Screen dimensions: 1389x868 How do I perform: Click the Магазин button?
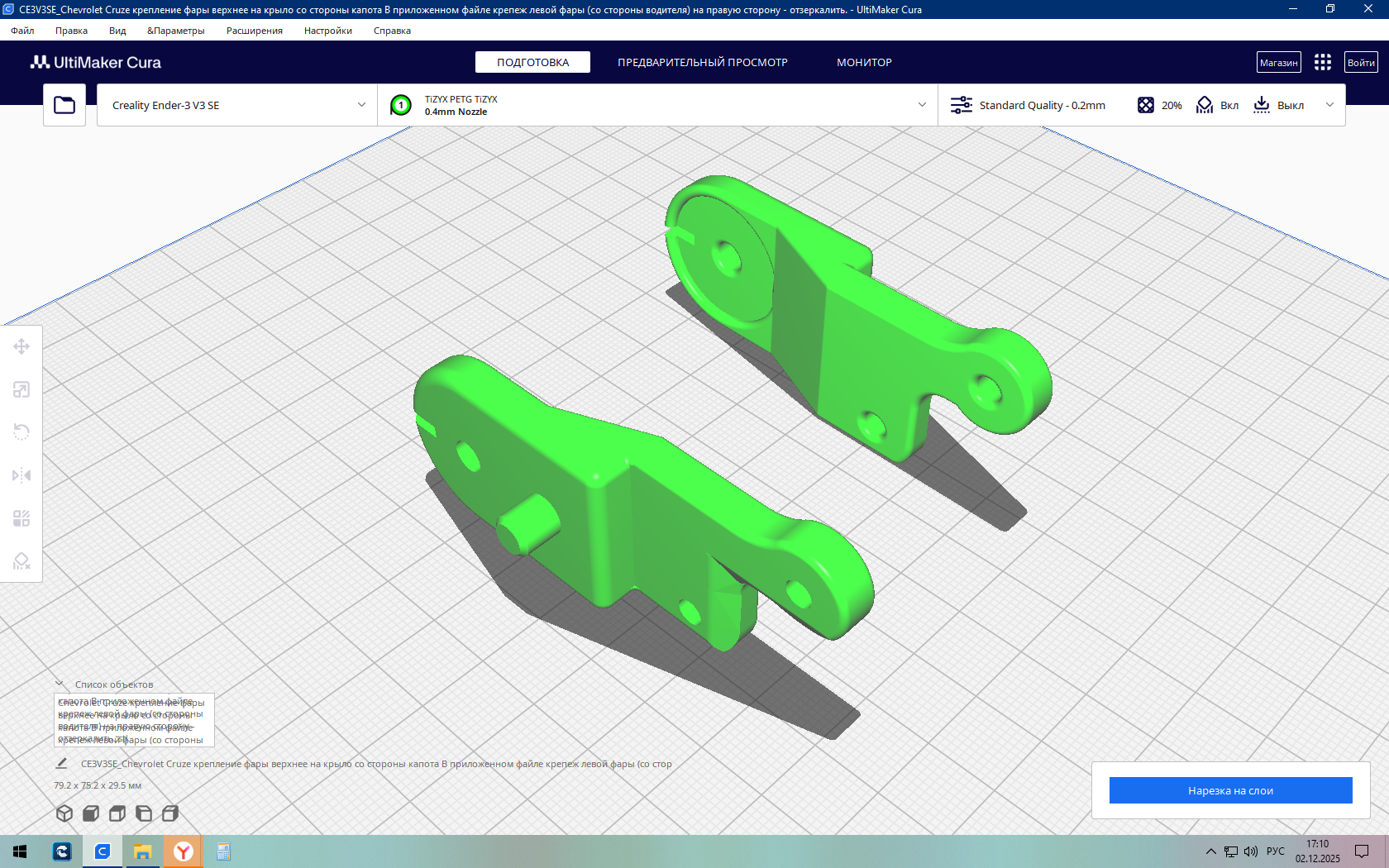pos(1279,62)
